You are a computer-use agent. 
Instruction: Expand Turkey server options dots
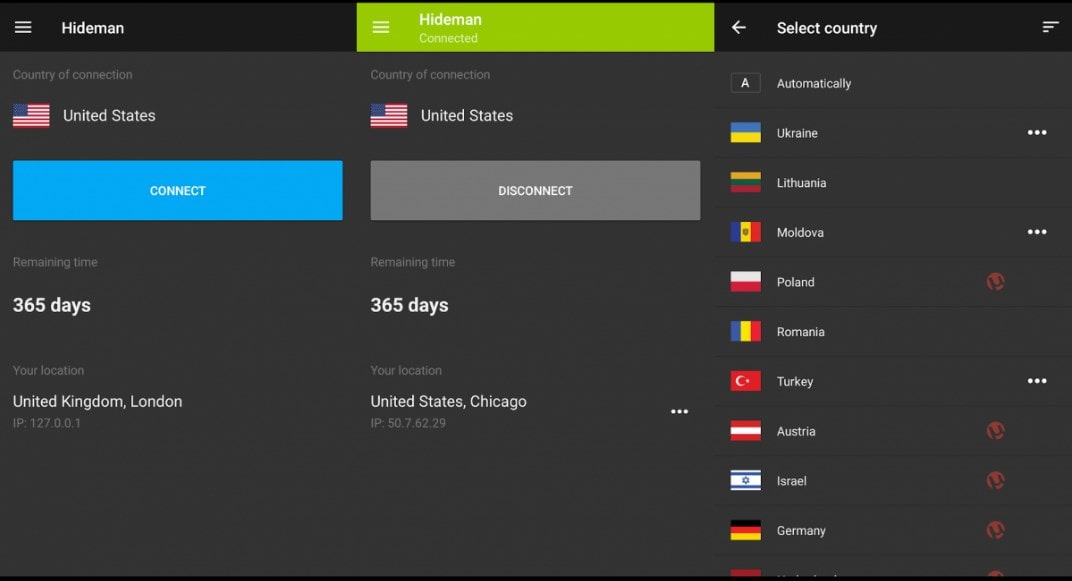(x=1037, y=381)
